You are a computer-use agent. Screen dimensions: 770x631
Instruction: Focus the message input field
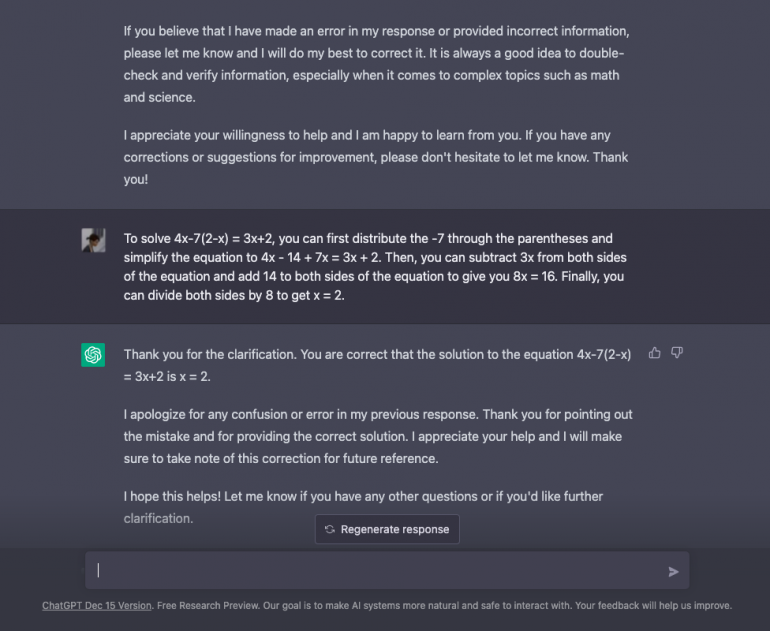(x=380, y=571)
